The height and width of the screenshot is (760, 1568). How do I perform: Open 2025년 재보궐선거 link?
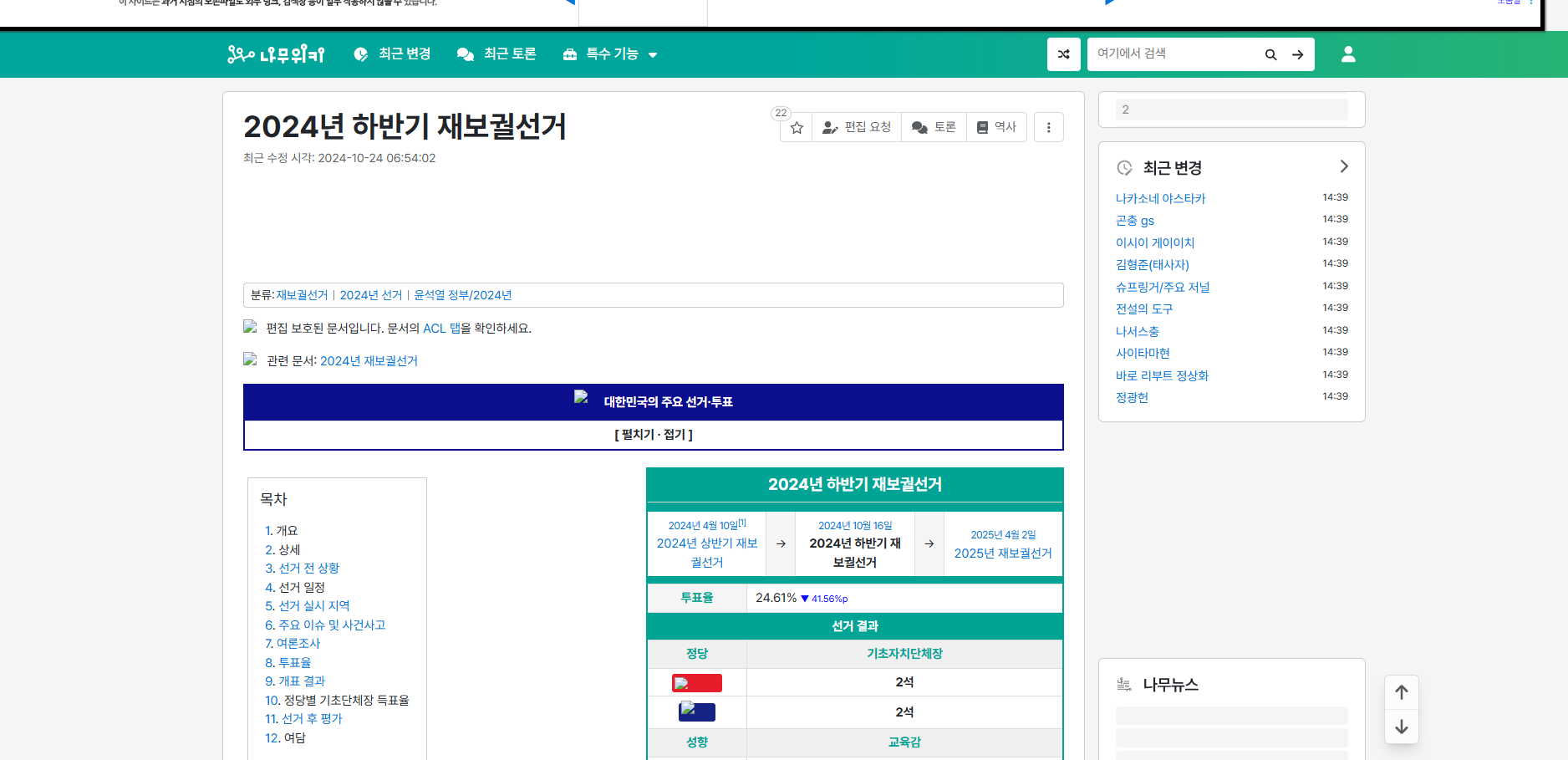coord(1003,553)
